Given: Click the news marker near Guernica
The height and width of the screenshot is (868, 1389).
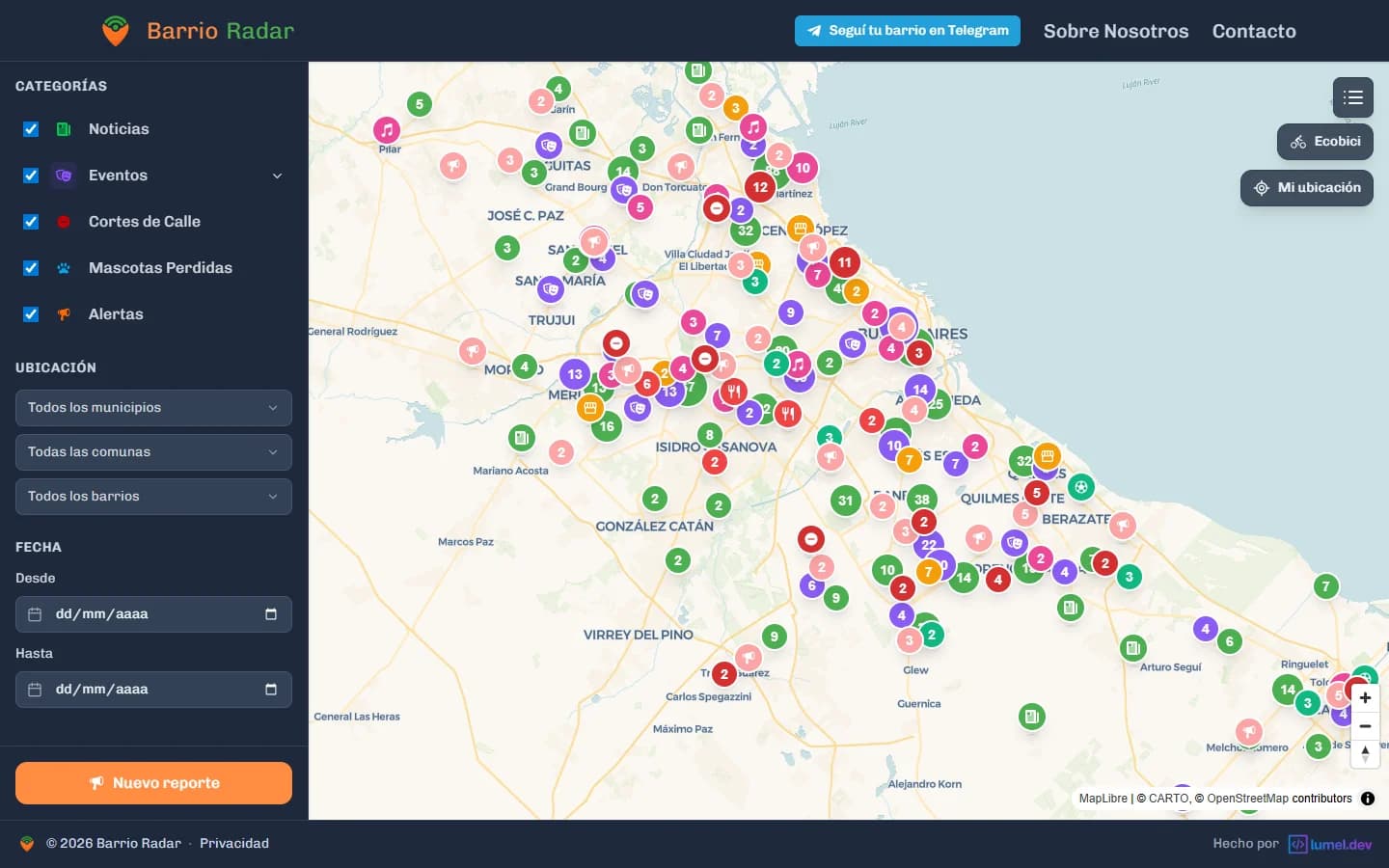Looking at the screenshot, I should [x=1032, y=716].
